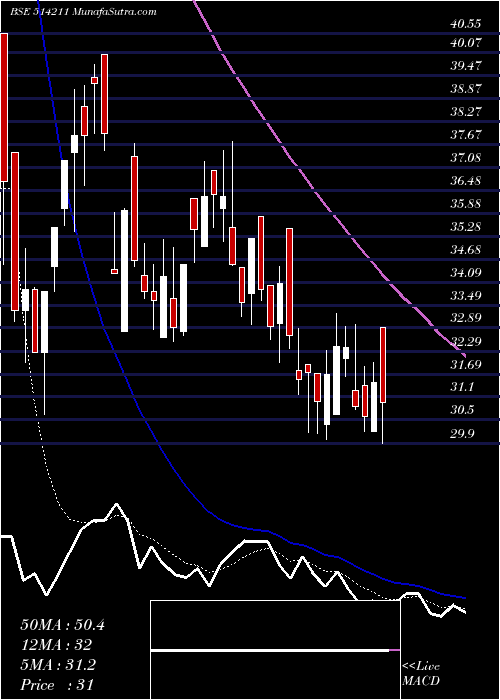Select the 40.55 price axis label
This screenshot has height=700, width=500.
click(x=466, y=24)
